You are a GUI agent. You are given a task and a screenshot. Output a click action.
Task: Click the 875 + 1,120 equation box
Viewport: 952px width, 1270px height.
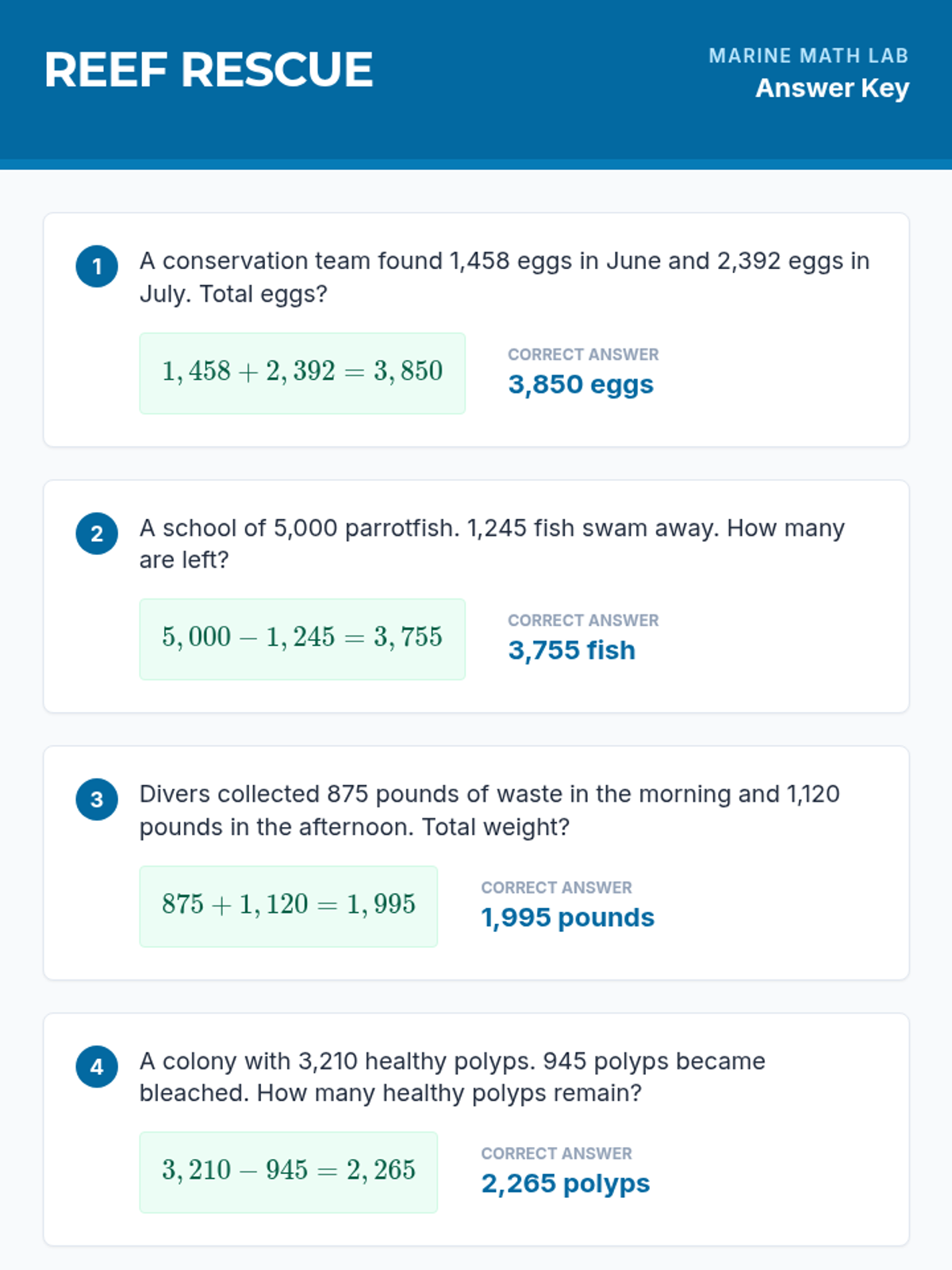tap(289, 906)
